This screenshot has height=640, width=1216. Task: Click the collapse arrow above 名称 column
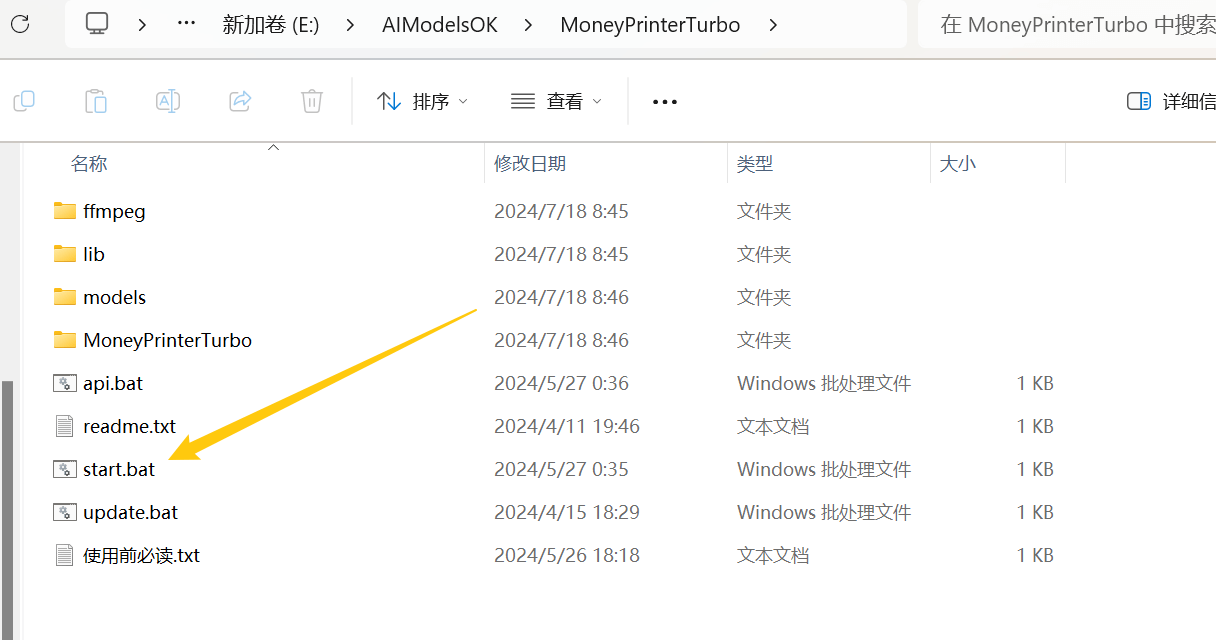click(273, 148)
